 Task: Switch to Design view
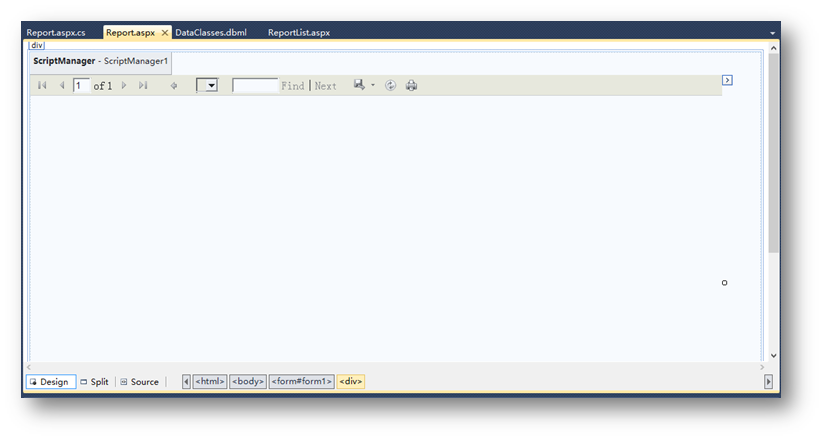click(51, 382)
